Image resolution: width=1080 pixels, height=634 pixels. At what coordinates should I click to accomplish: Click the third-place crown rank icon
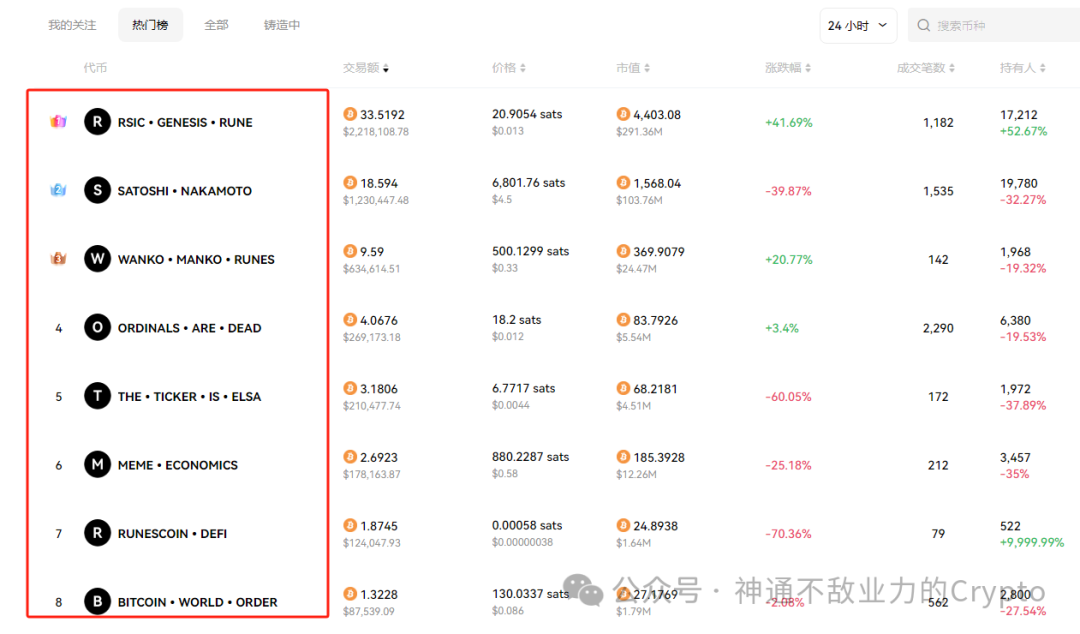coord(59,259)
